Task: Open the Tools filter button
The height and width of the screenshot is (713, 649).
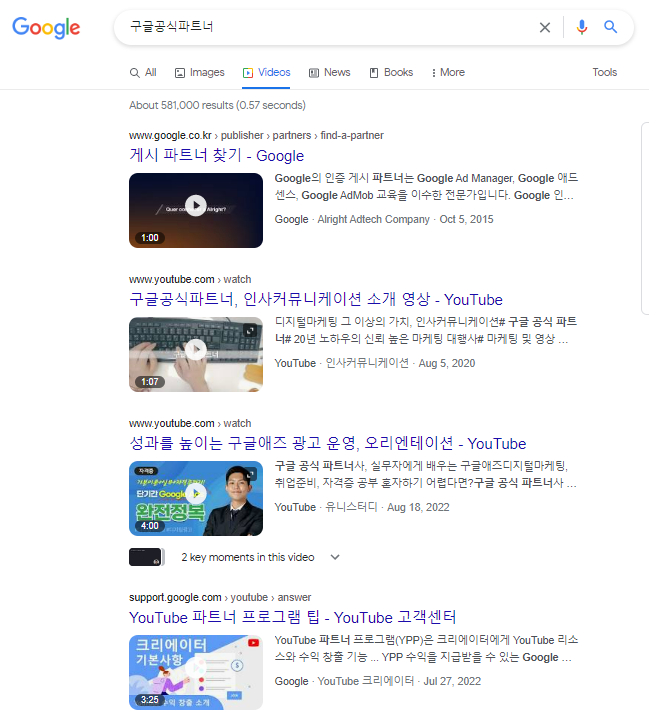Action: pos(604,72)
